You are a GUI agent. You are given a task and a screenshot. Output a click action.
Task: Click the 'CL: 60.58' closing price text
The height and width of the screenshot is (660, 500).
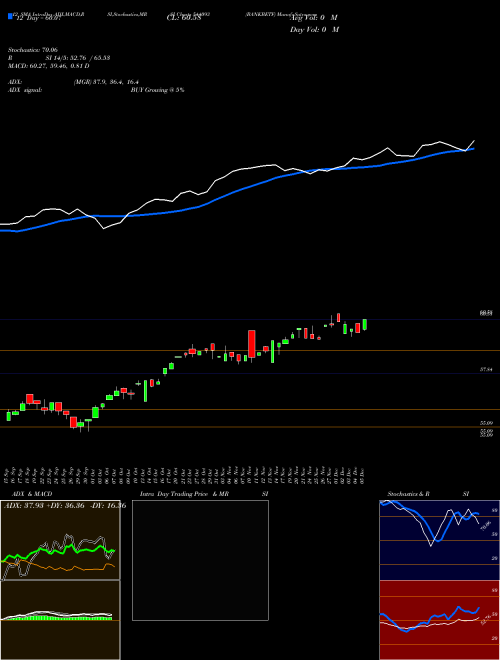184,19
